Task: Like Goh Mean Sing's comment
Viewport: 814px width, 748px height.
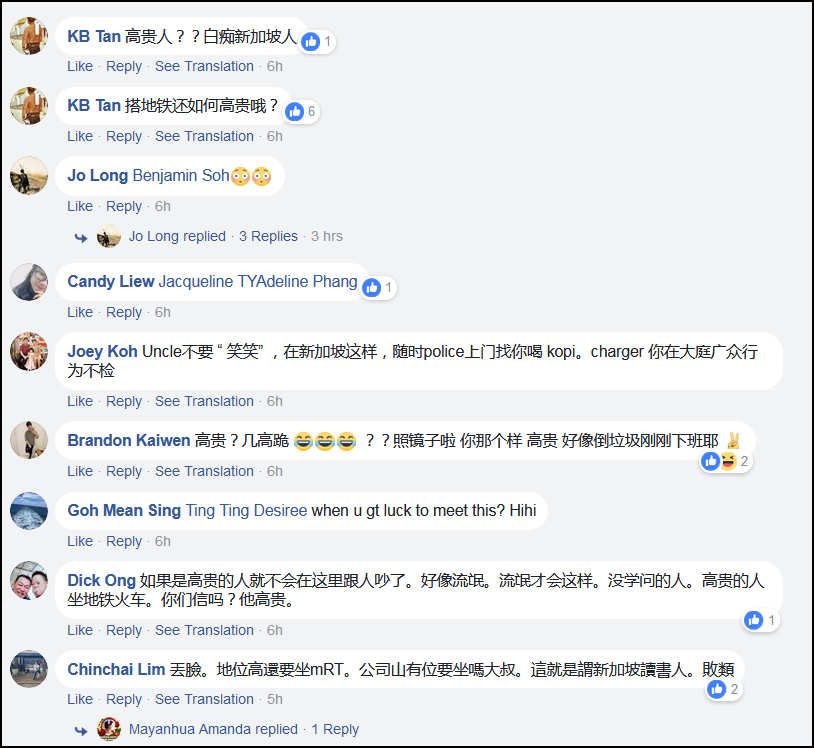Action: click(x=80, y=541)
